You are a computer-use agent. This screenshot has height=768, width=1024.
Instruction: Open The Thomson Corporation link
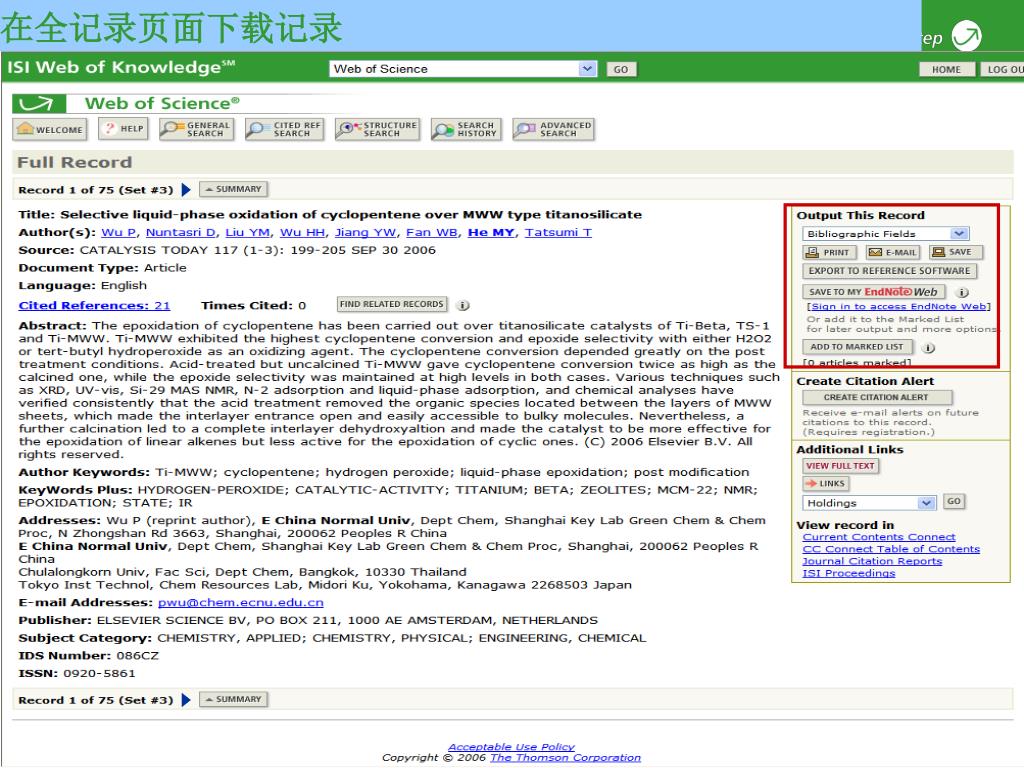coord(566,758)
